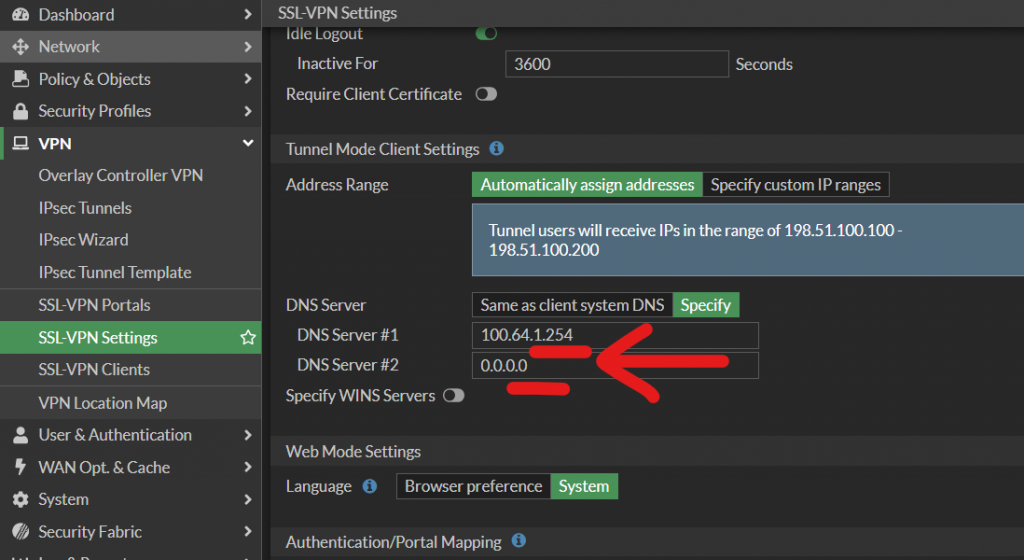Set Language to System
The image size is (1024, 560).
point(584,486)
